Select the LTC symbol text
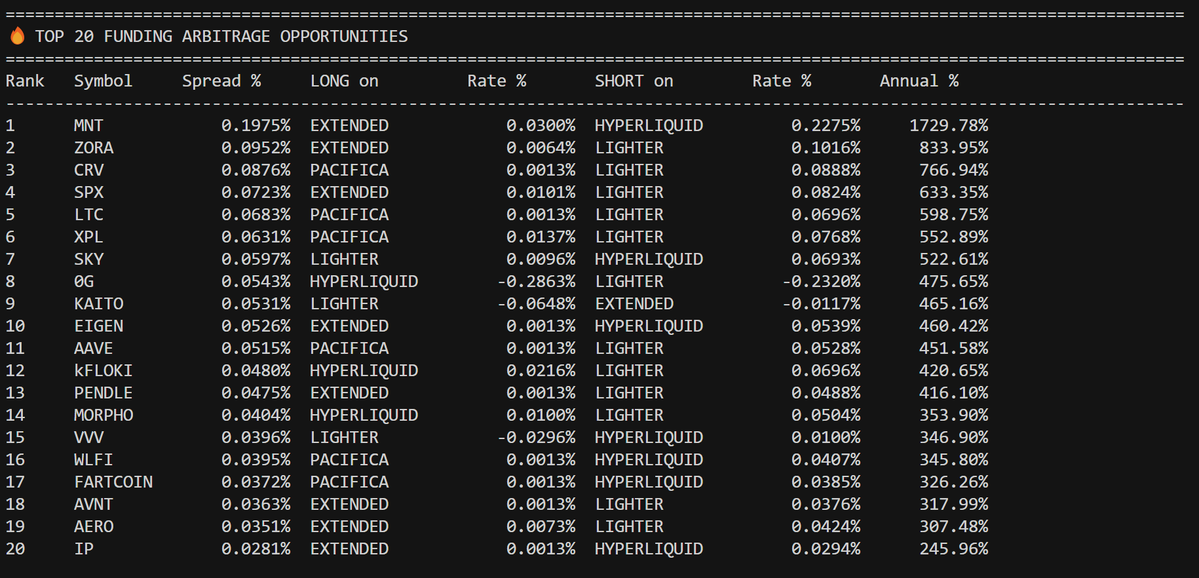The image size is (1199, 578). [x=89, y=214]
